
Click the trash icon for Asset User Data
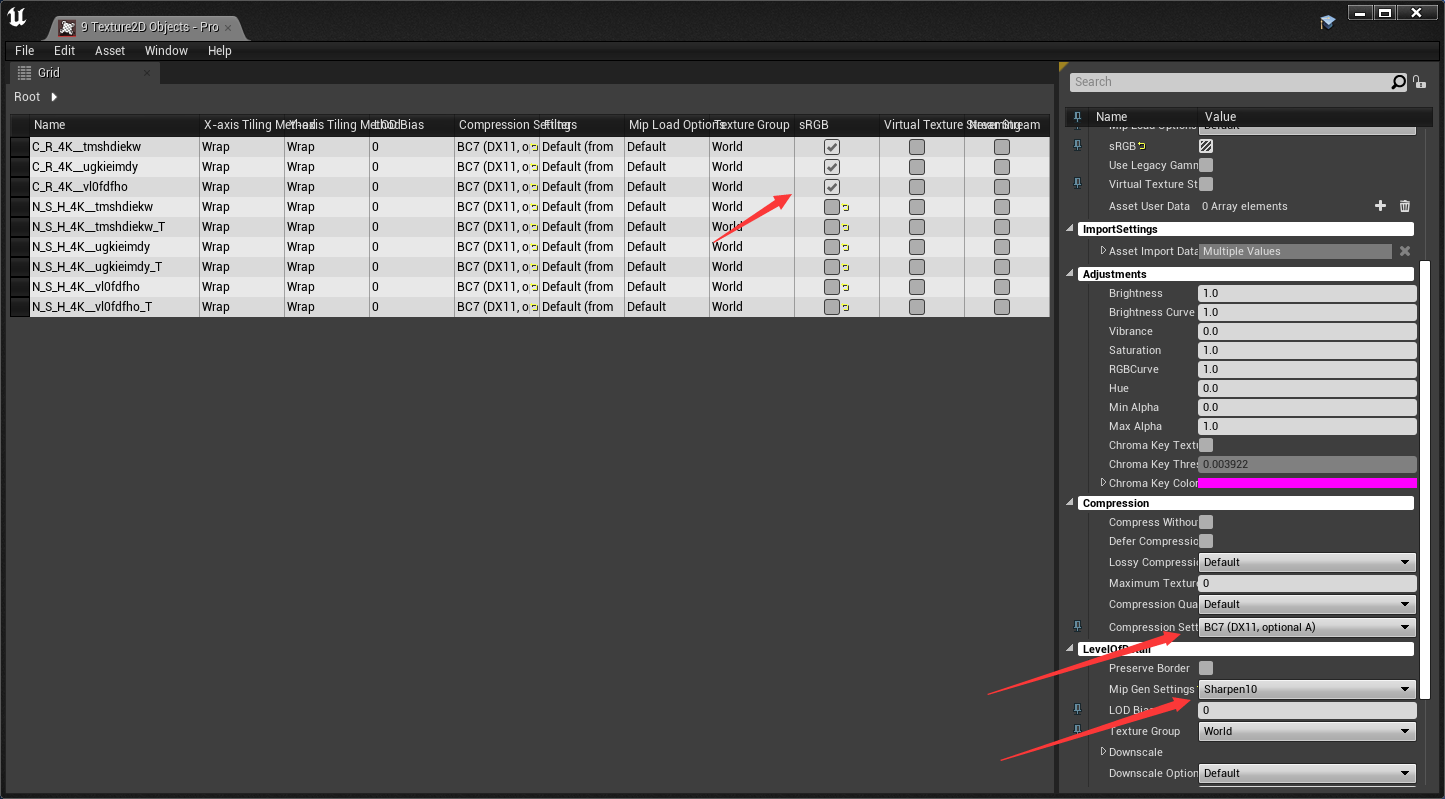pyautogui.click(x=1404, y=206)
